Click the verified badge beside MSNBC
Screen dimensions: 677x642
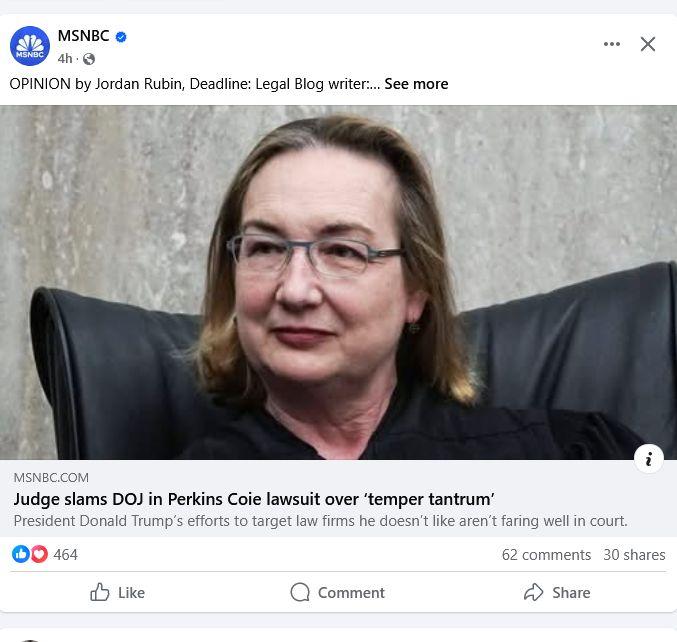[x=121, y=37]
